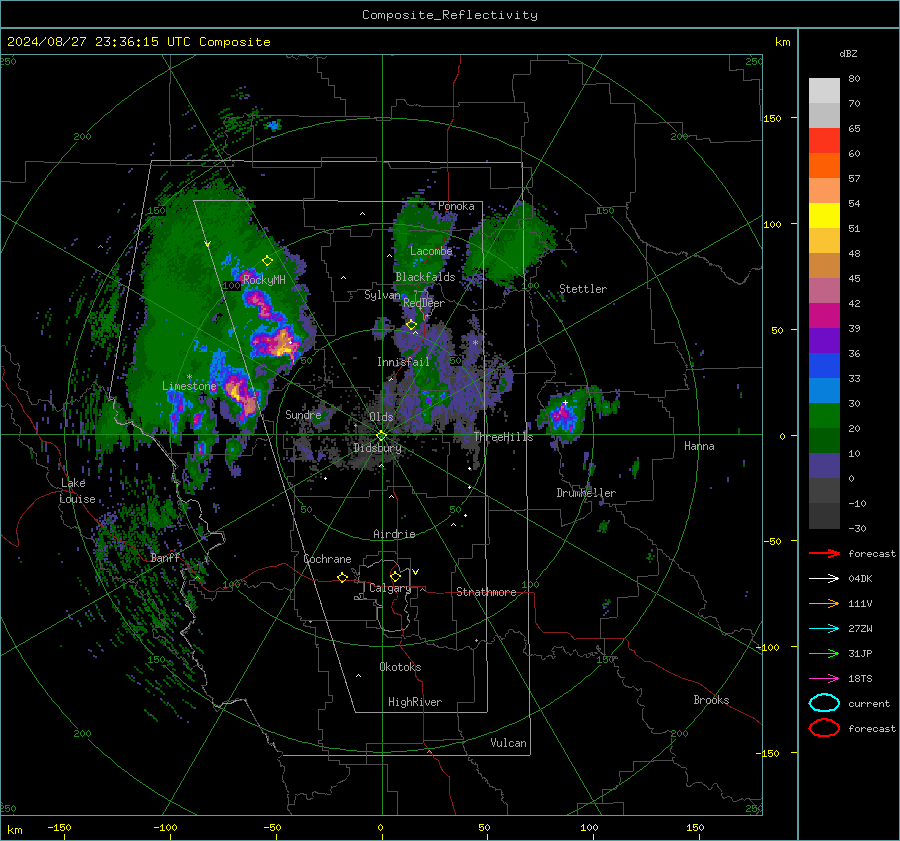Click the Calgary city label
The width and height of the screenshot is (900, 841).
pos(390,588)
